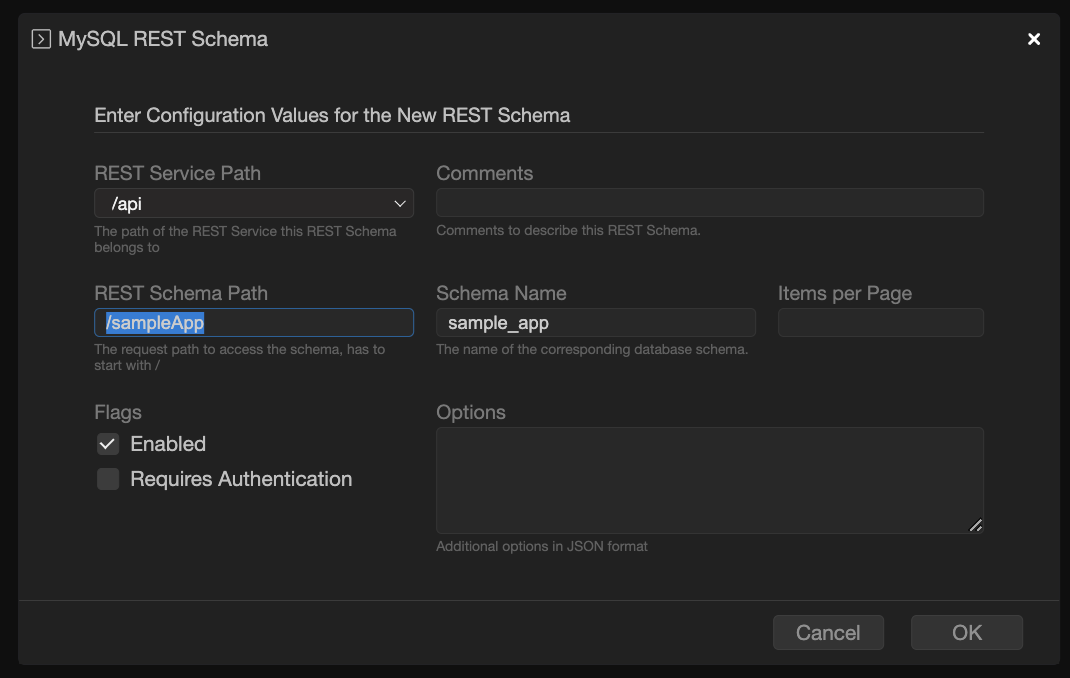Click the chevron arrow next to /api
Viewport: 1070px width, 678px height.
pyautogui.click(x=400, y=204)
